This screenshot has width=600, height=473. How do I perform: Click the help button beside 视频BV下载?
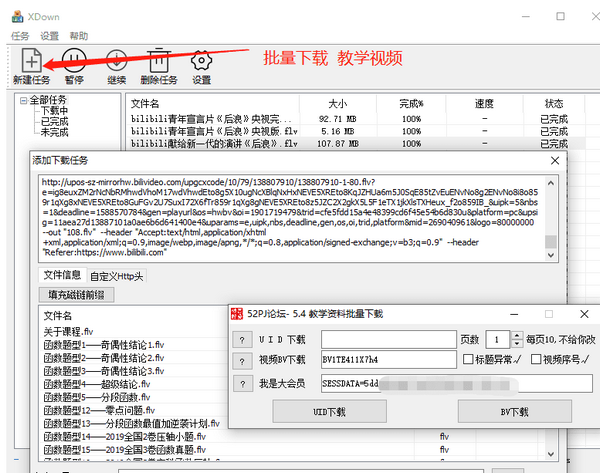(x=241, y=360)
